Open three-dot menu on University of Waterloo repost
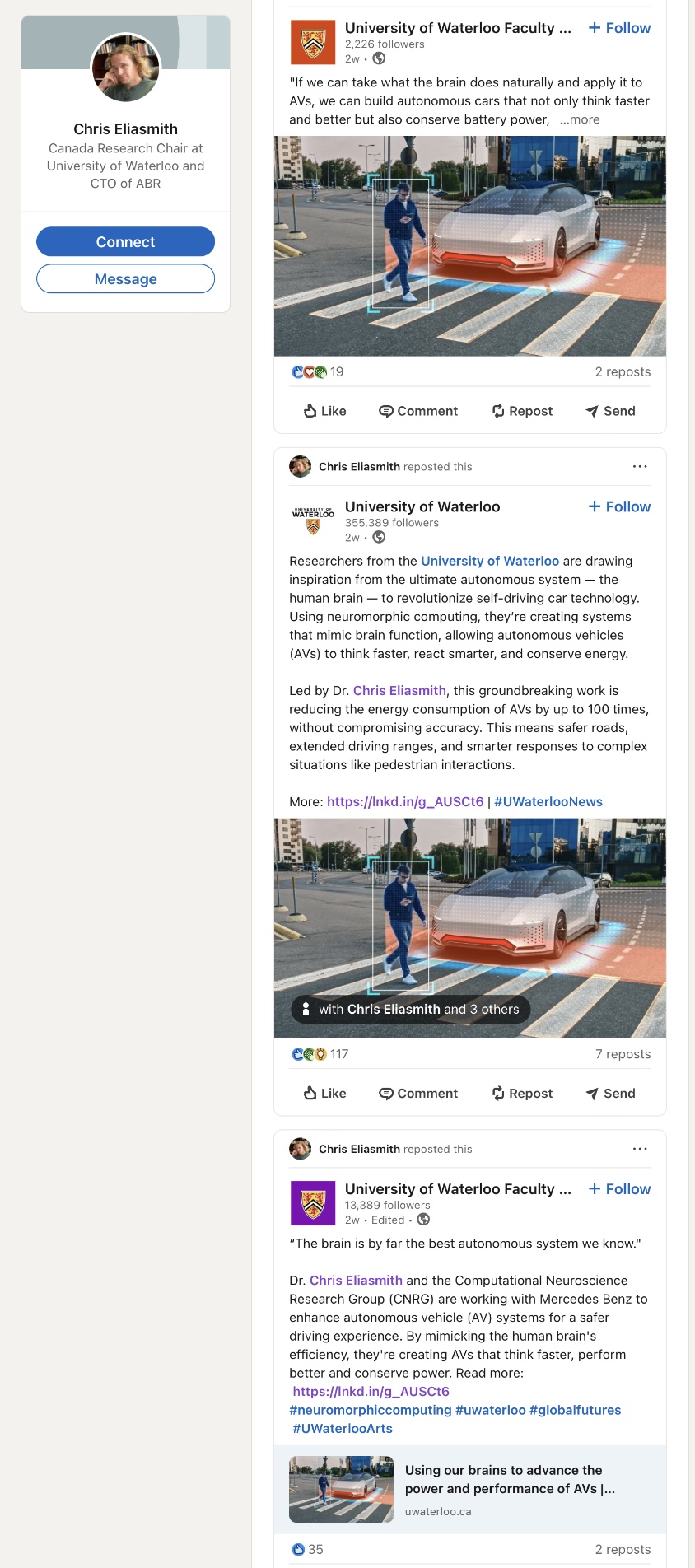Image resolution: width=695 pixels, height=1568 pixels. [640, 466]
